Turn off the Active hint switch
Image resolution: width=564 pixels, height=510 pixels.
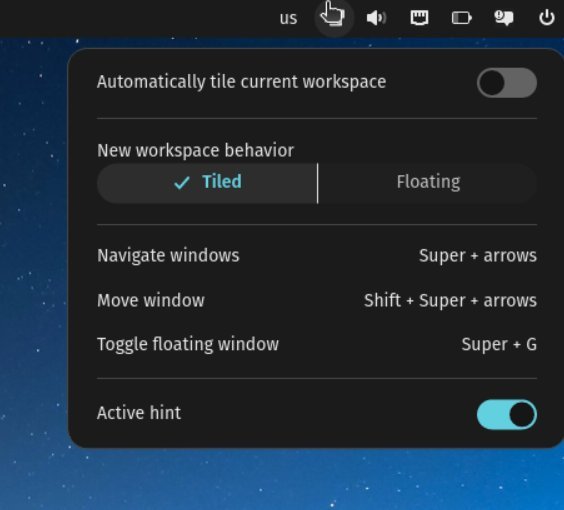507,415
